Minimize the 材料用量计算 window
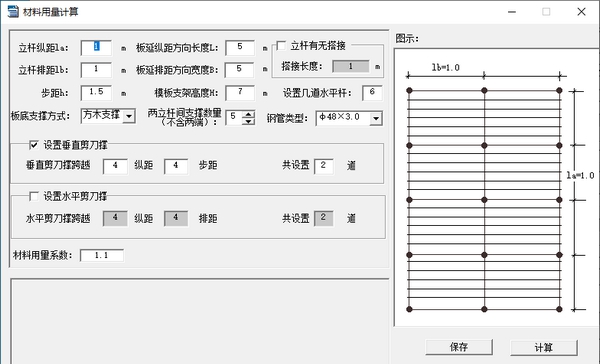 pos(512,12)
